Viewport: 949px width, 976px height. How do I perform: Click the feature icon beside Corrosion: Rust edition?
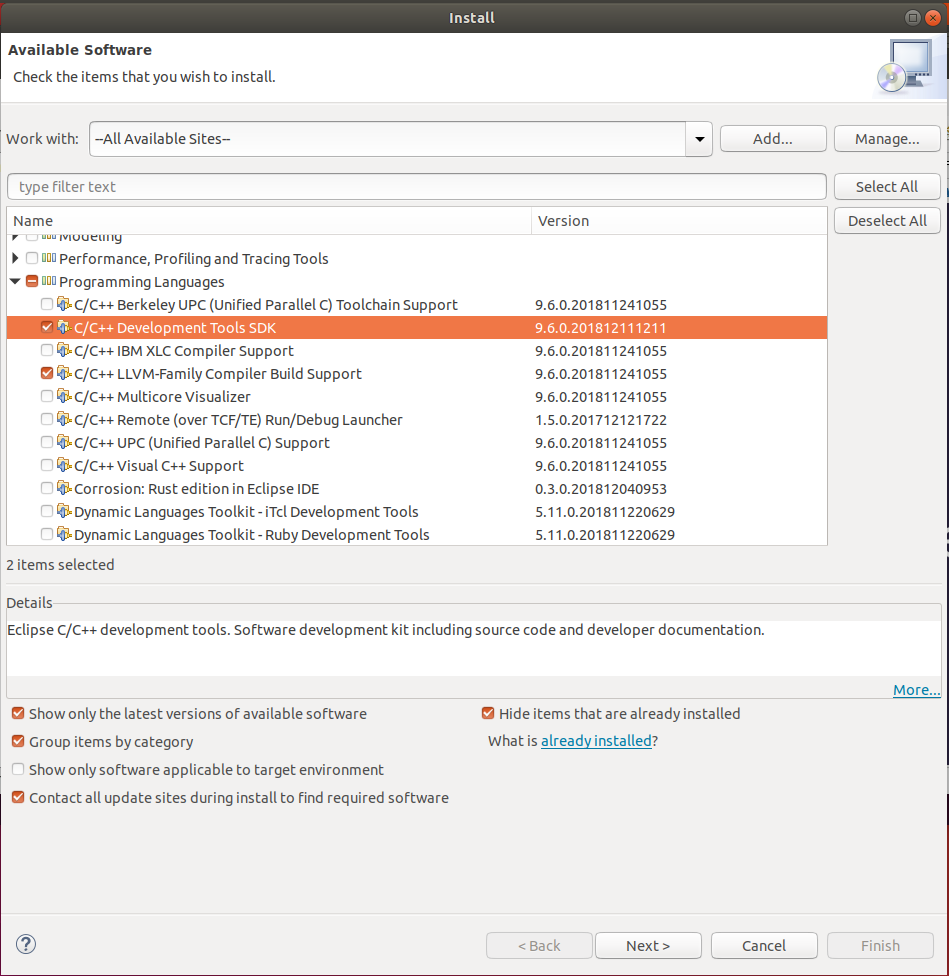coord(63,488)
